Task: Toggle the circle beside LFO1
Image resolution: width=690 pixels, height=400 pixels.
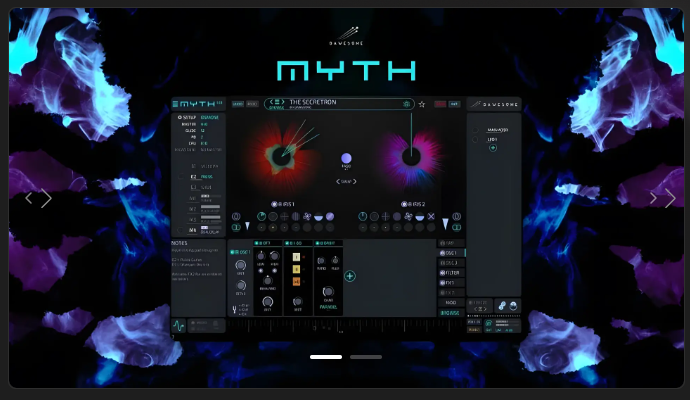Action: click(x=475, y=139)
